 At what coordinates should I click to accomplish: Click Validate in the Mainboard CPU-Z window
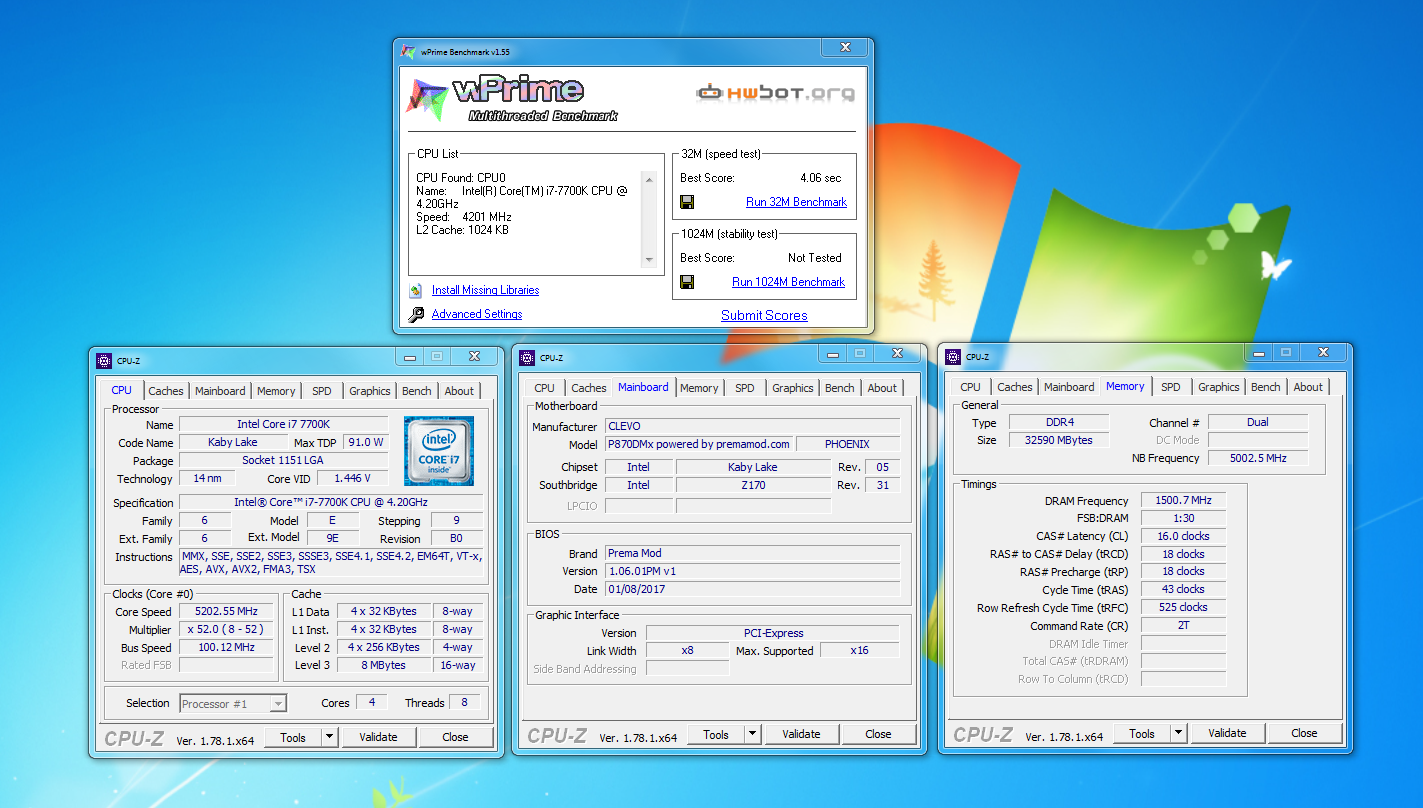click(x=801, y=734)
